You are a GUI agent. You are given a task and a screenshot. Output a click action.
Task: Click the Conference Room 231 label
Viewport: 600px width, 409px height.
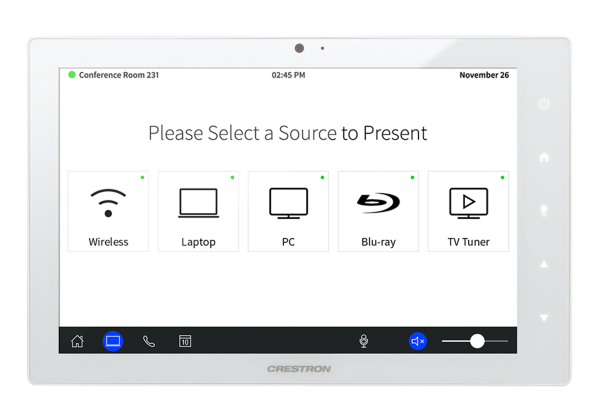click(x=119, y=75)
